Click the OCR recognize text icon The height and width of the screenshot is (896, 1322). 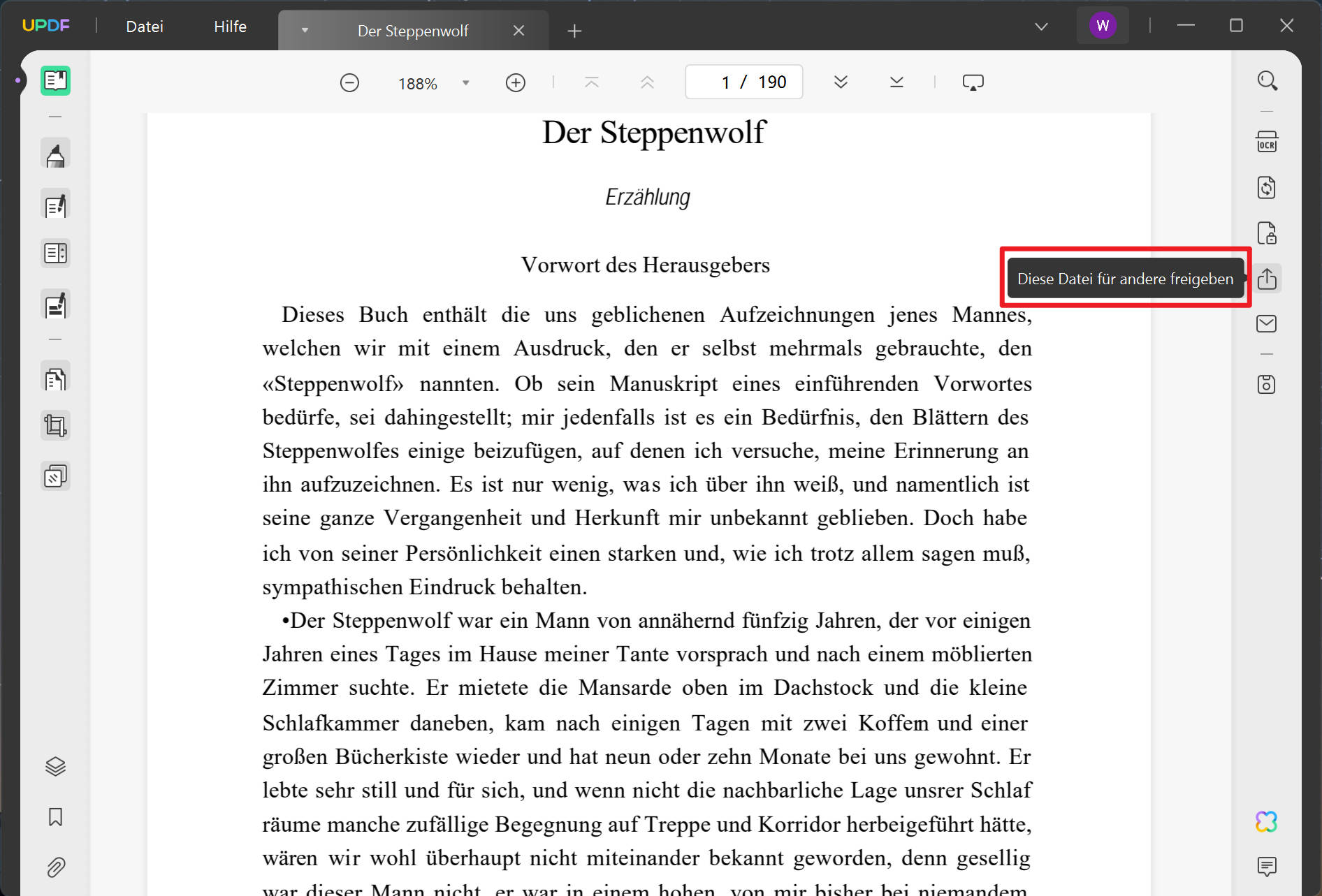click(1266, 142)
